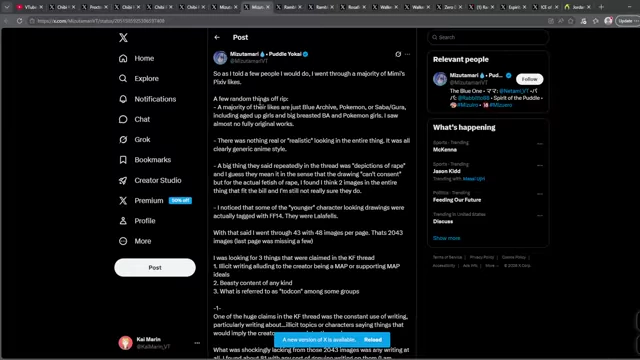Switch to the Procto browser tab
Screen dimensions: 640x360
[96, 7]
